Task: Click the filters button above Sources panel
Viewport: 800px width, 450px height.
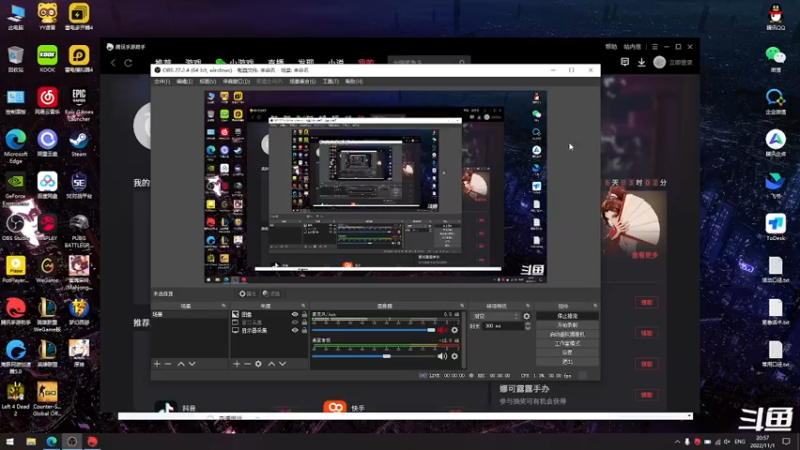Action: [271, 294]
